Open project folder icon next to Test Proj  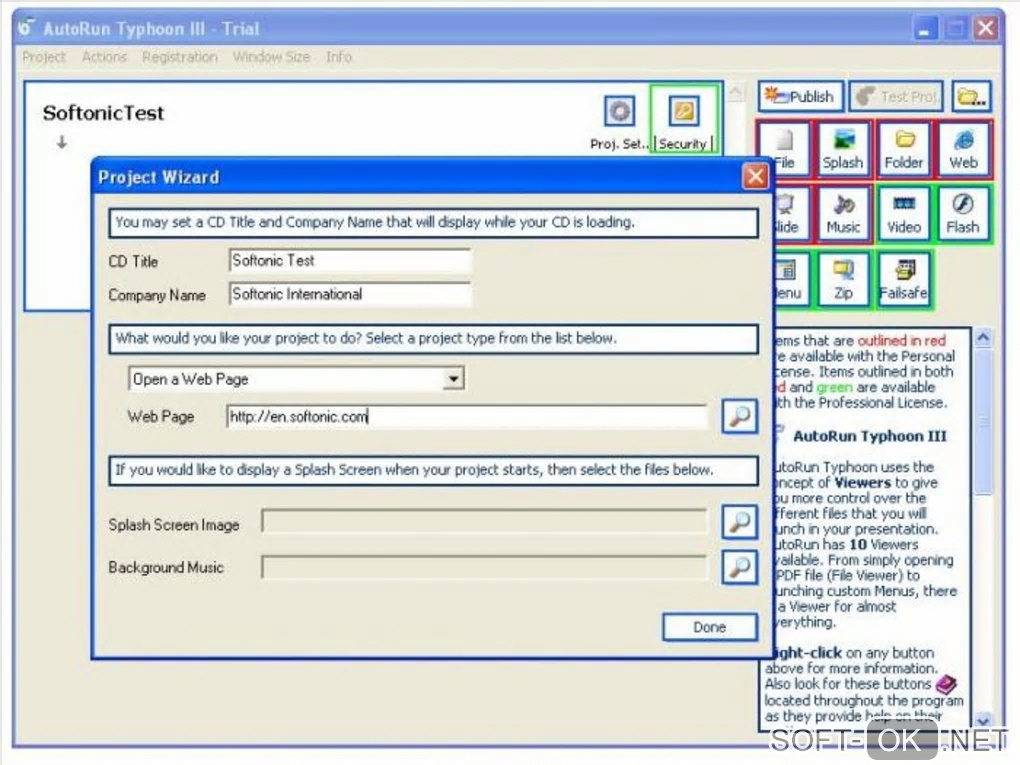(x=971, y=96)
